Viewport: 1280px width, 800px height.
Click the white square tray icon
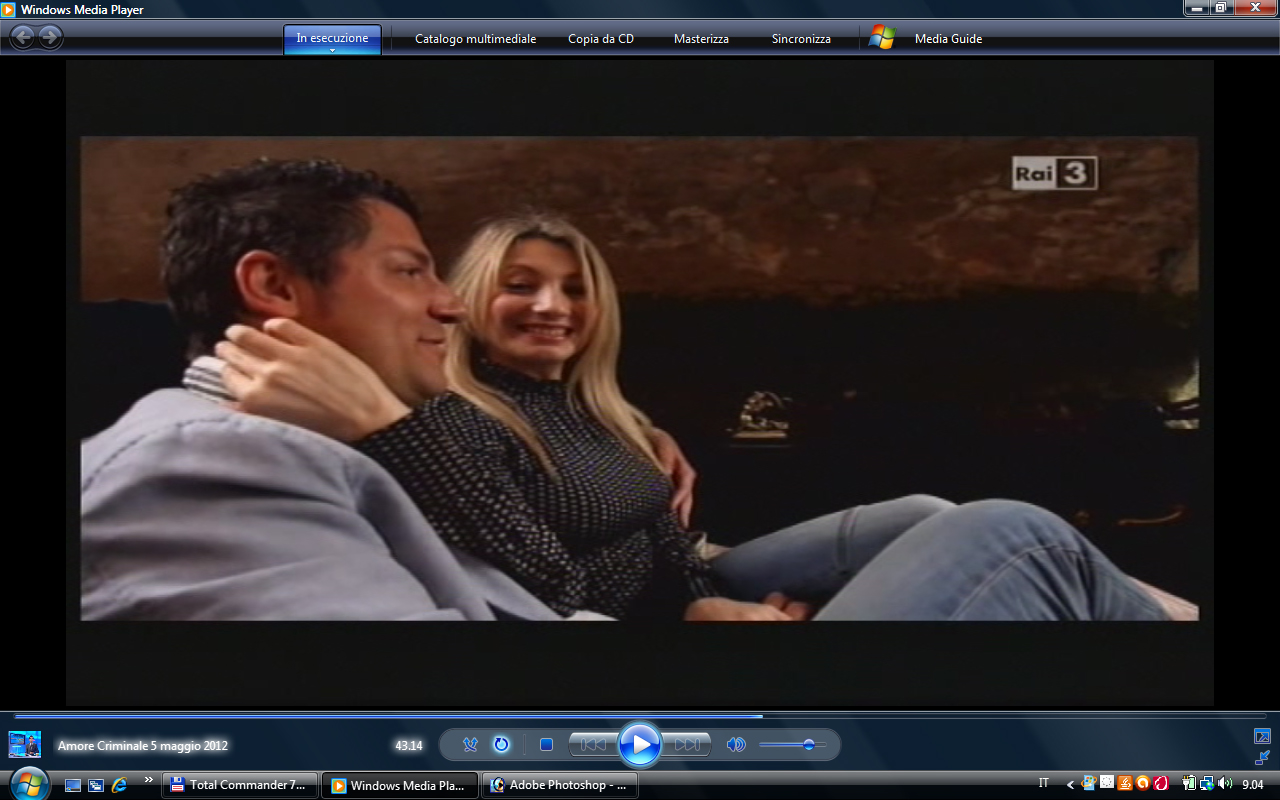[x=1107, y=784]
